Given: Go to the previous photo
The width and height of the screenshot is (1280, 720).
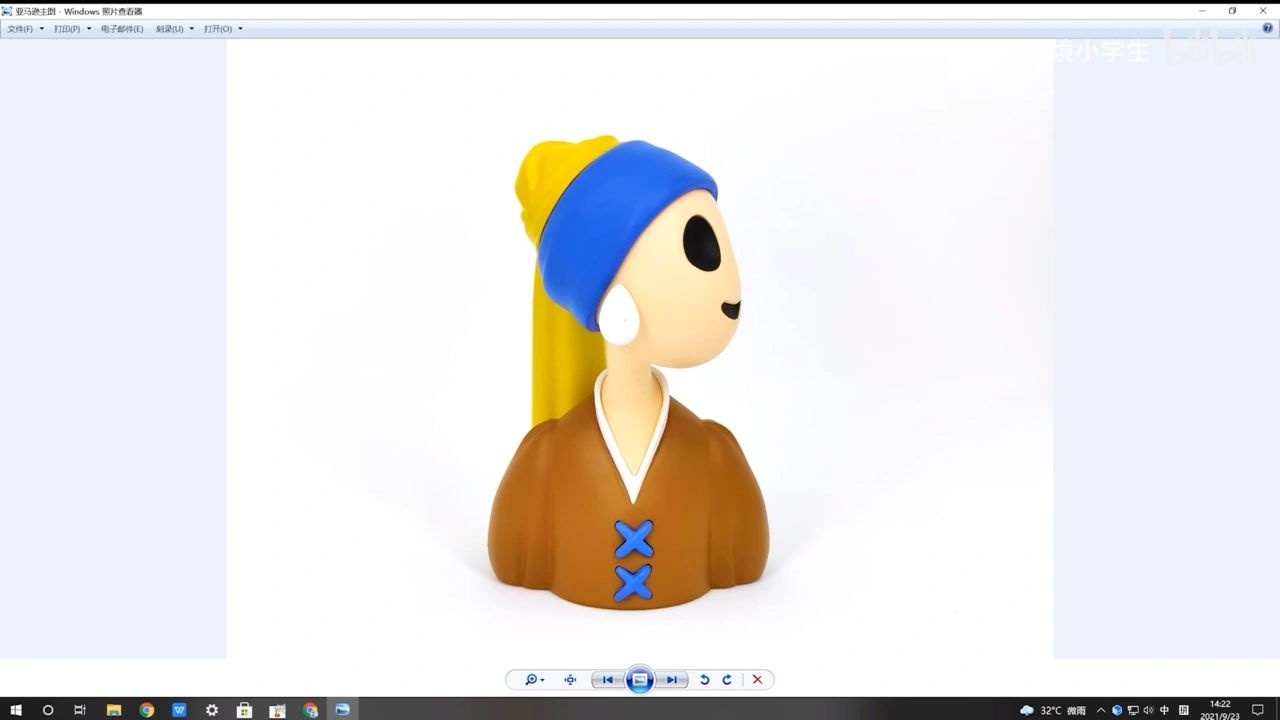Looking at the screenshot, I should [x=607, y=680].
